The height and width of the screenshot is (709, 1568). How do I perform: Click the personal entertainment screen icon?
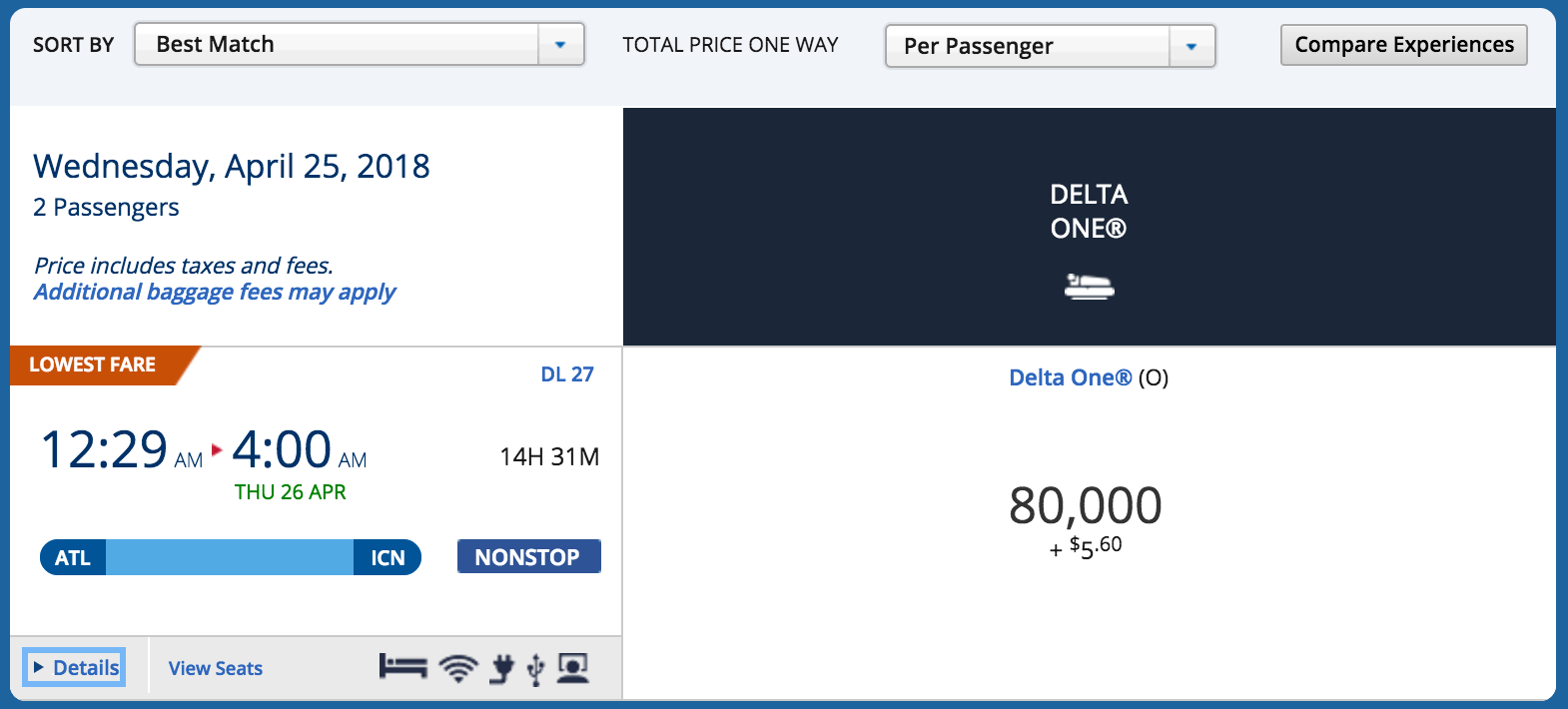click(573, 667)
